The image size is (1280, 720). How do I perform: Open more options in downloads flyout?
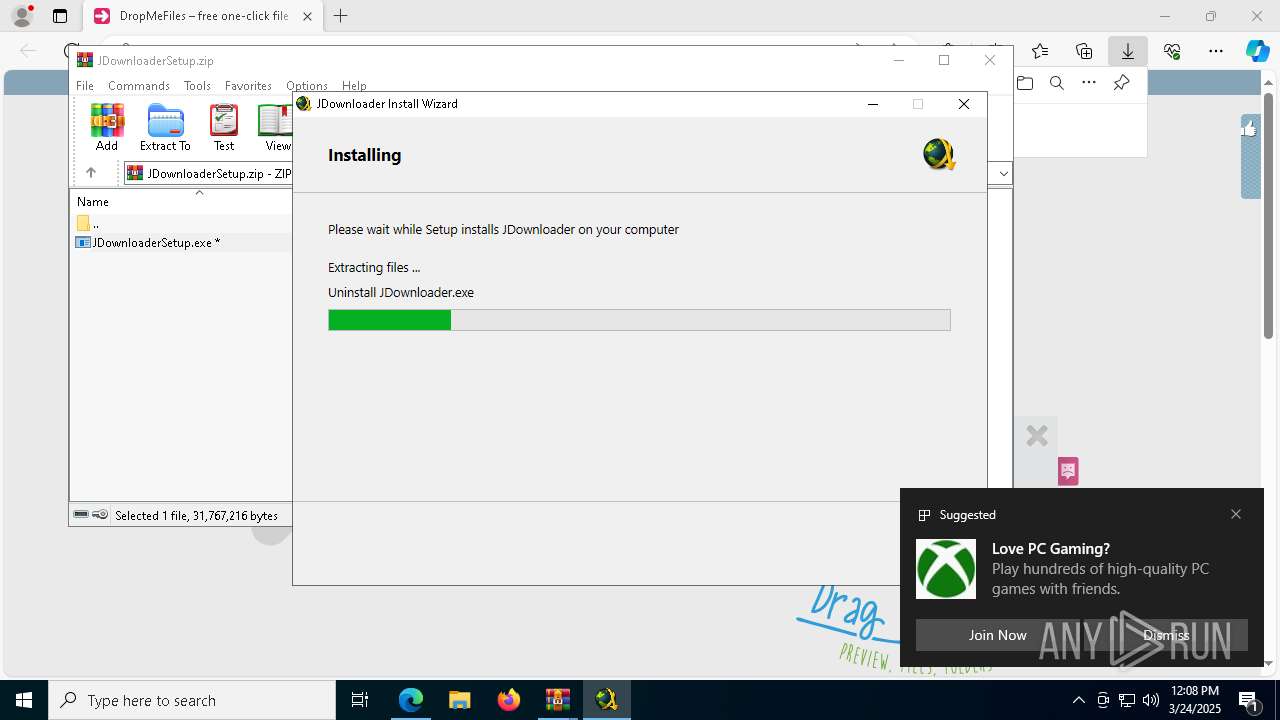click(1089, 83)
